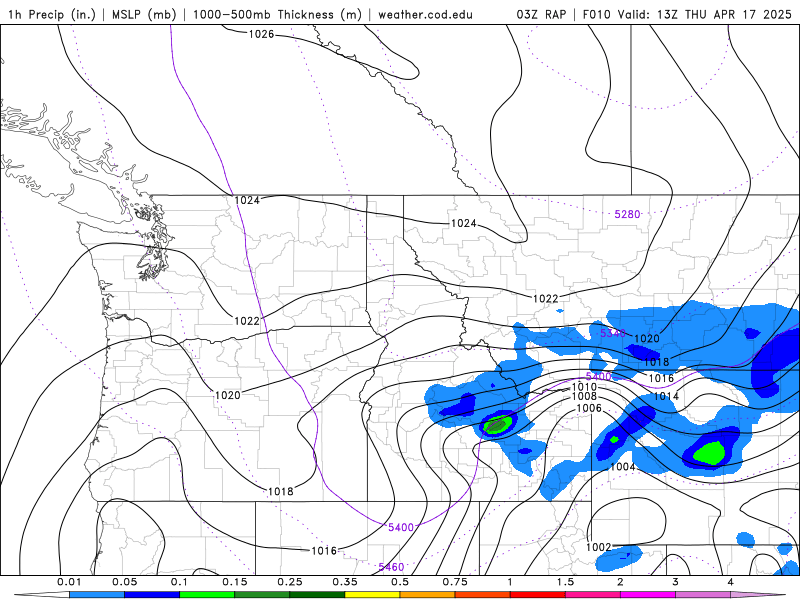This screenshot has width=800, height=600.
Task: Click the dark green precipitation core on map
Action: click(x=497, y=424)
